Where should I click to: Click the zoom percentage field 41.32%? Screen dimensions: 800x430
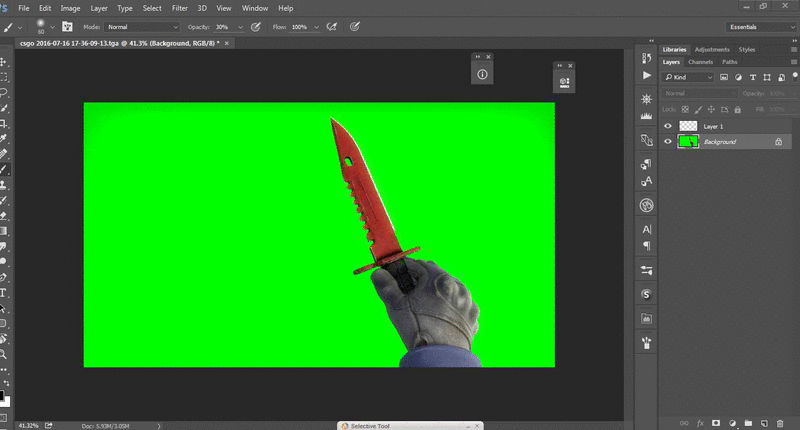click(28, 425)
